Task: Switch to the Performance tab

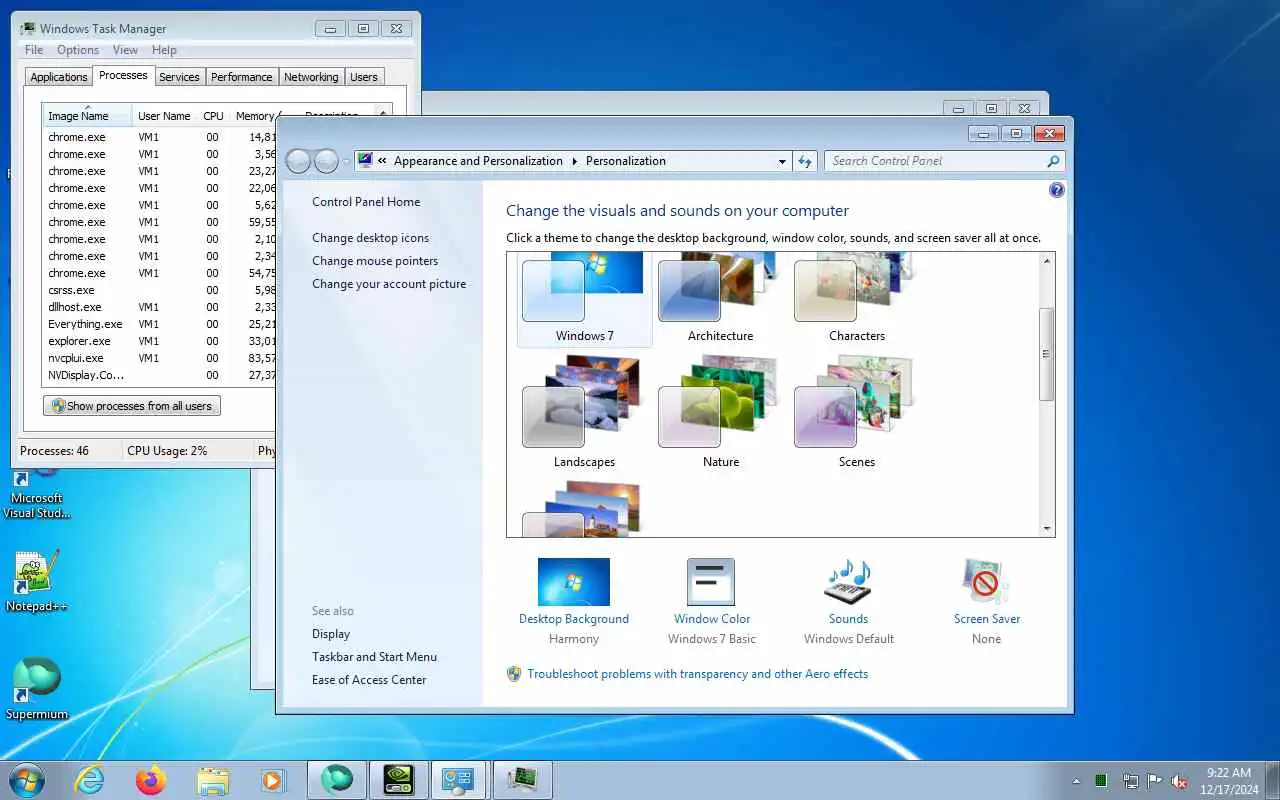Action: (x=241, y=77)
